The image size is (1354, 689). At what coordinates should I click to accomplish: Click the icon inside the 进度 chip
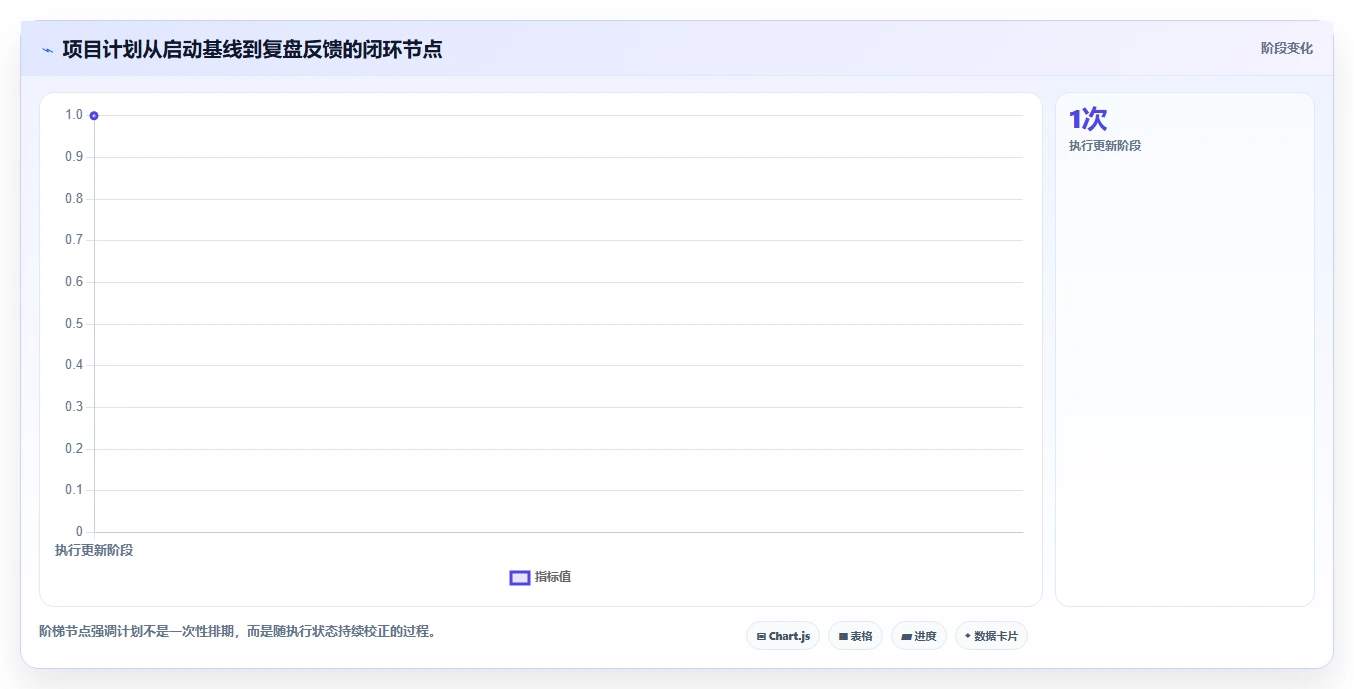pos(906,636)
